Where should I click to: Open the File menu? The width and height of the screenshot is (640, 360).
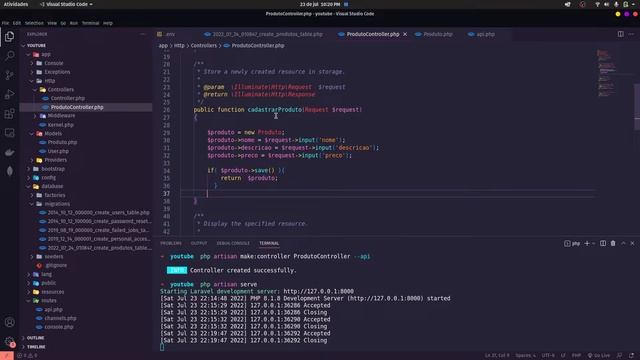(5, 23)
